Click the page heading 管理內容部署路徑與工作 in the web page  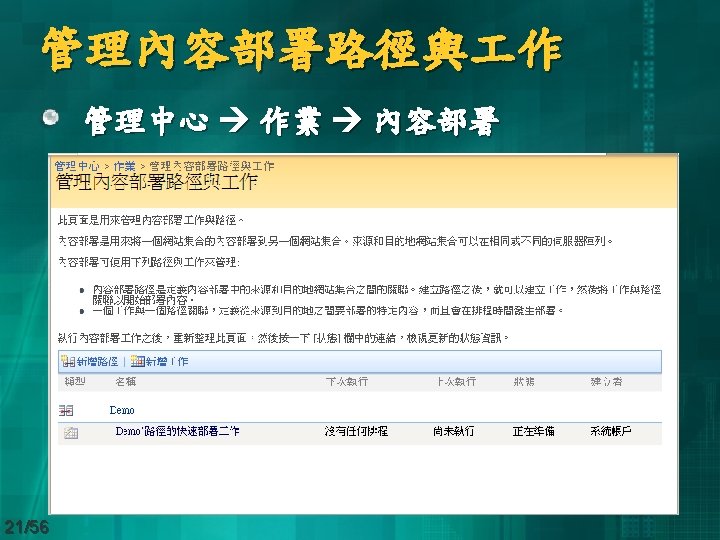tap(156, 182)
